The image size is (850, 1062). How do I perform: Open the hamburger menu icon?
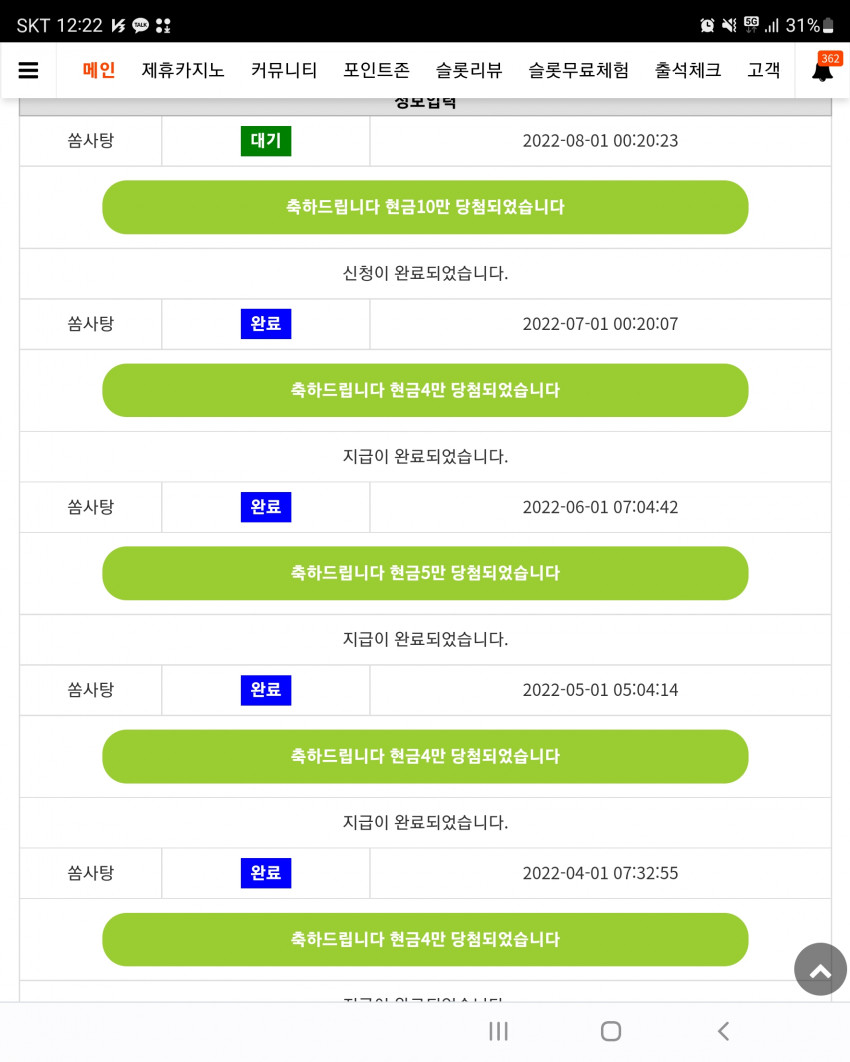click(28, 70)
